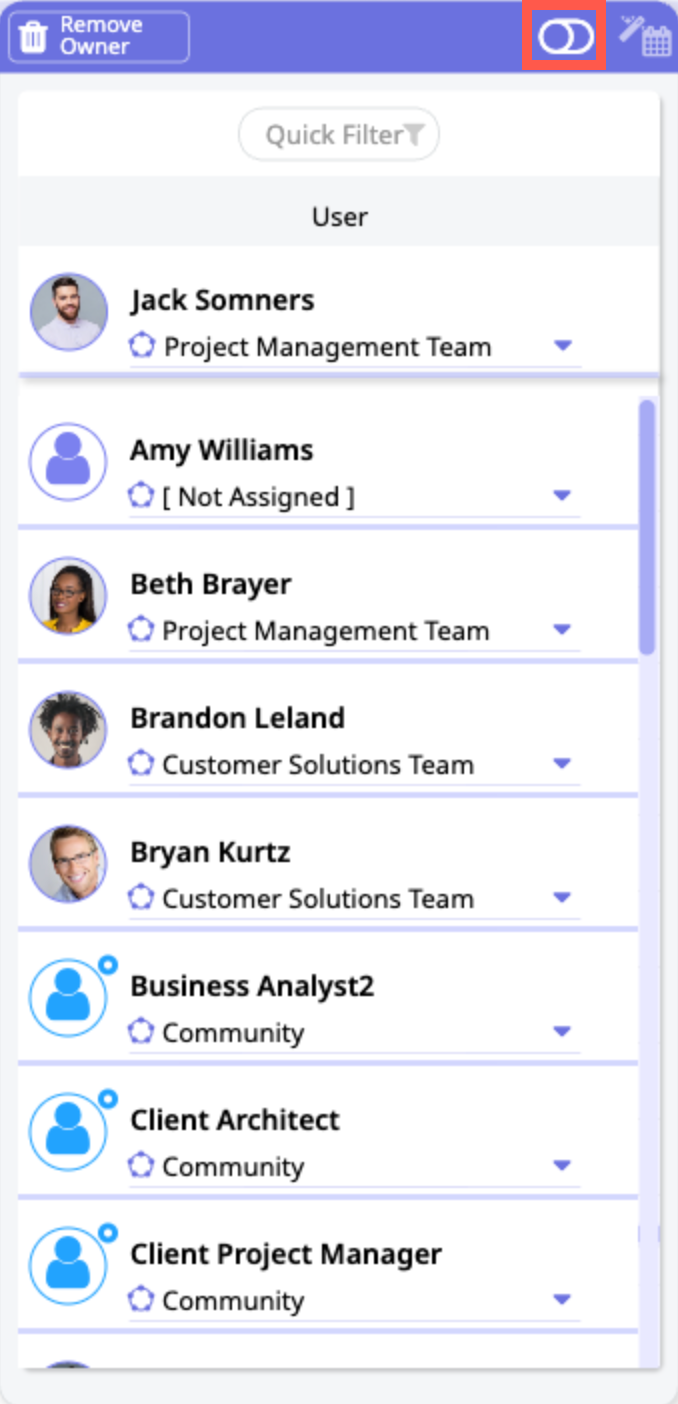Select Beth Brayer's profile photo
The height and width of the screenshot is (1404, 678).
click(x=68, y=596)
